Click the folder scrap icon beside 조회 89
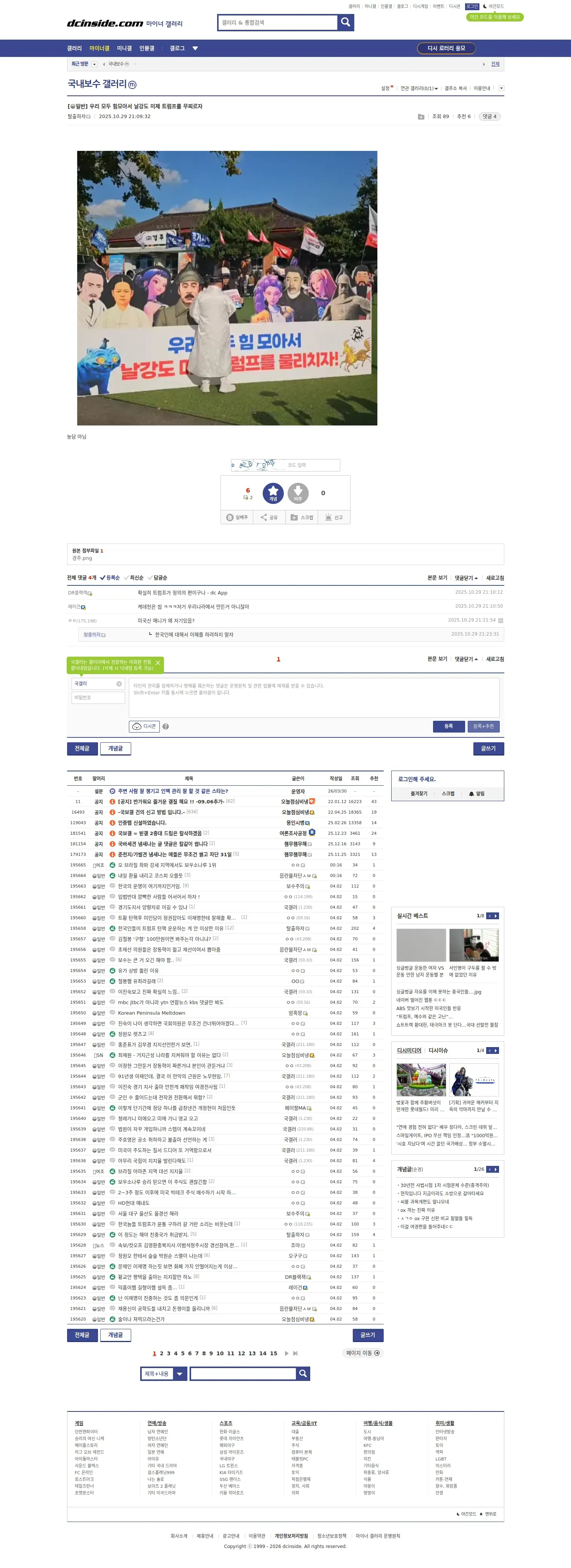The image size is (571, 1568). [x=421, y=116]
